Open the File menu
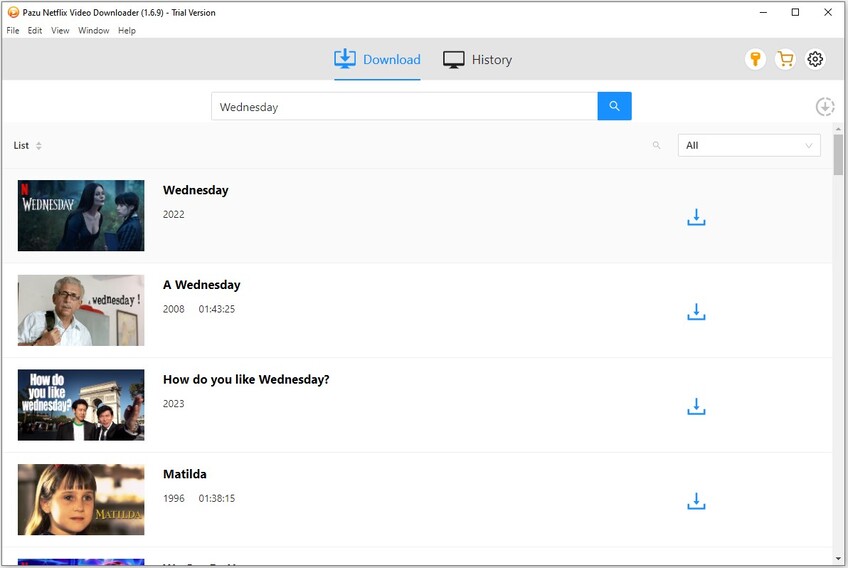The width and height of the screenshot is (848, 568). tap(13, 31)
